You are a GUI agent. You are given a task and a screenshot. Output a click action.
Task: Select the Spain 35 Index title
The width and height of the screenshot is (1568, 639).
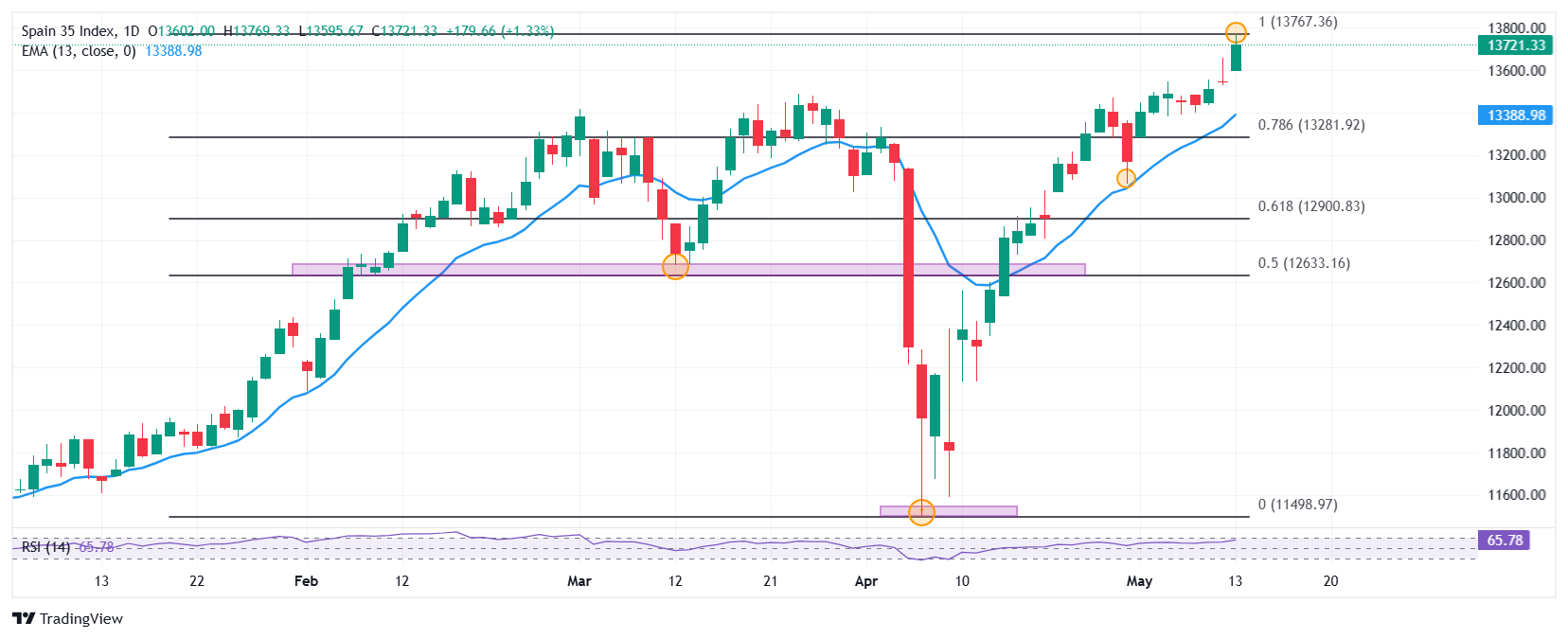click(x=80, y=31)
